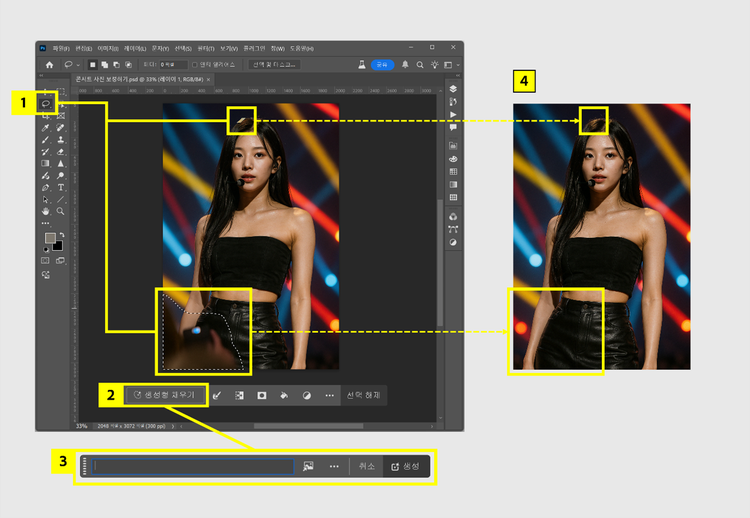Open the notifications bell icon
This screenshot has height=518, width=750.
click(405, 65)
